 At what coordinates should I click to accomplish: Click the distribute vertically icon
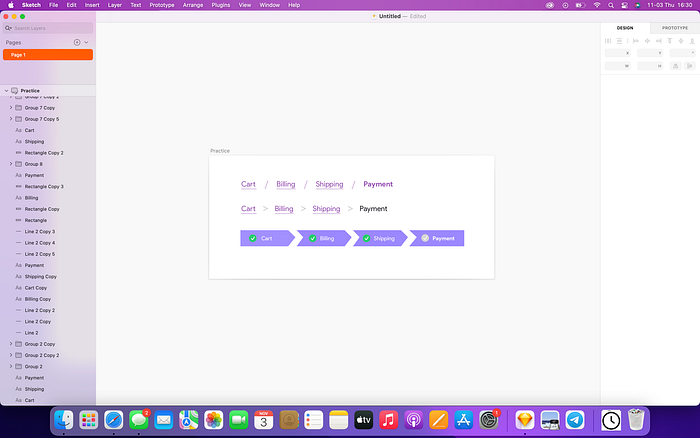click(x=619, y=41)
